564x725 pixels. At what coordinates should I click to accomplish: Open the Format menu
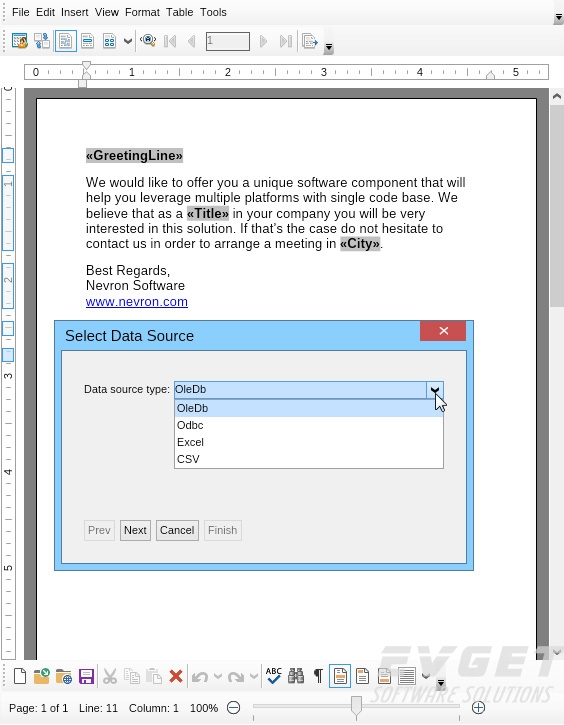(142, 12)
